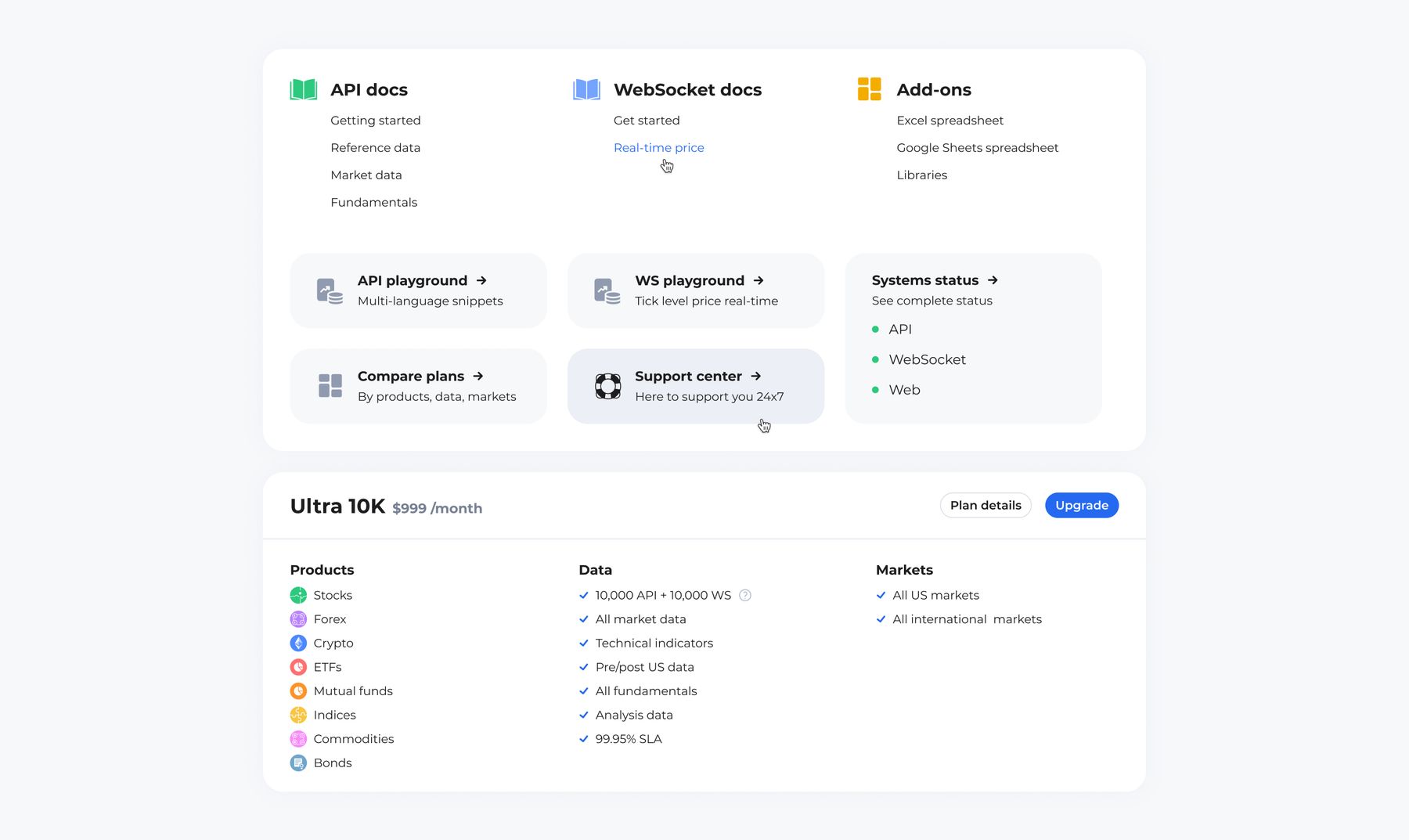Click the All US markets checkmark
This screenshot has width=1409, height=840.
(881, 595)
